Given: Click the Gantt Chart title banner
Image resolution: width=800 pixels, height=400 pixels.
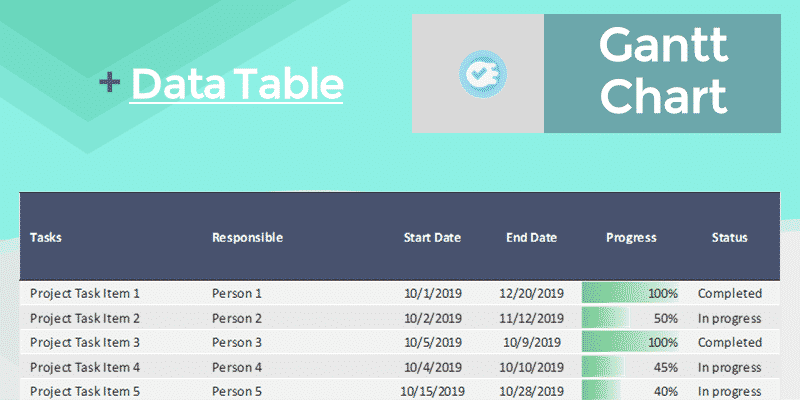Looking at the screenshot, I should click(662, 73).
